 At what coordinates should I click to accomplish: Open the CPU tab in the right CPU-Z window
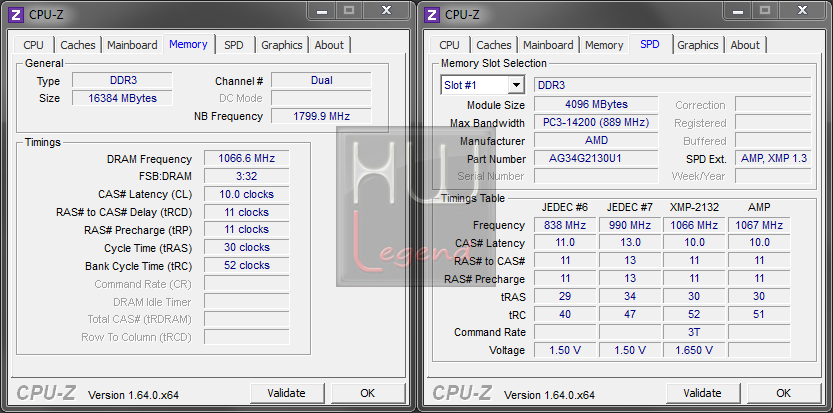449,45
